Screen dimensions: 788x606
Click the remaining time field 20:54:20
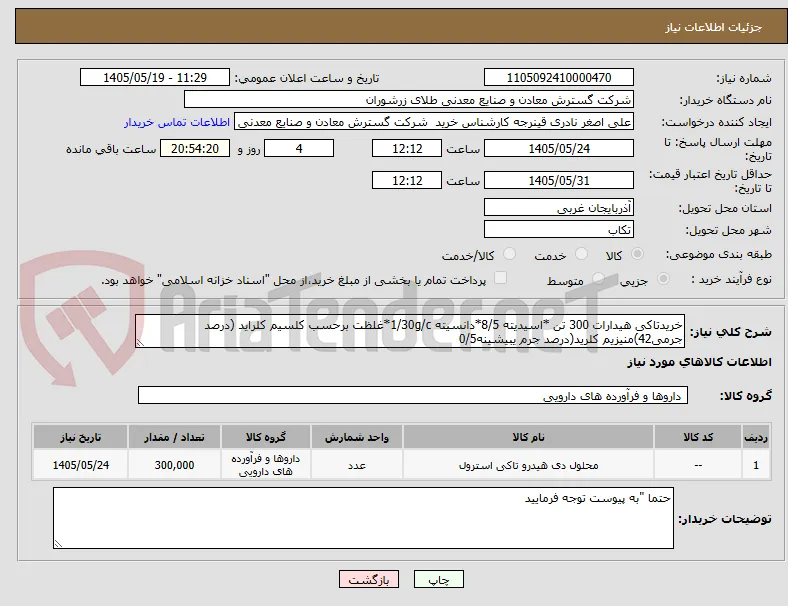tap(195, 148)
